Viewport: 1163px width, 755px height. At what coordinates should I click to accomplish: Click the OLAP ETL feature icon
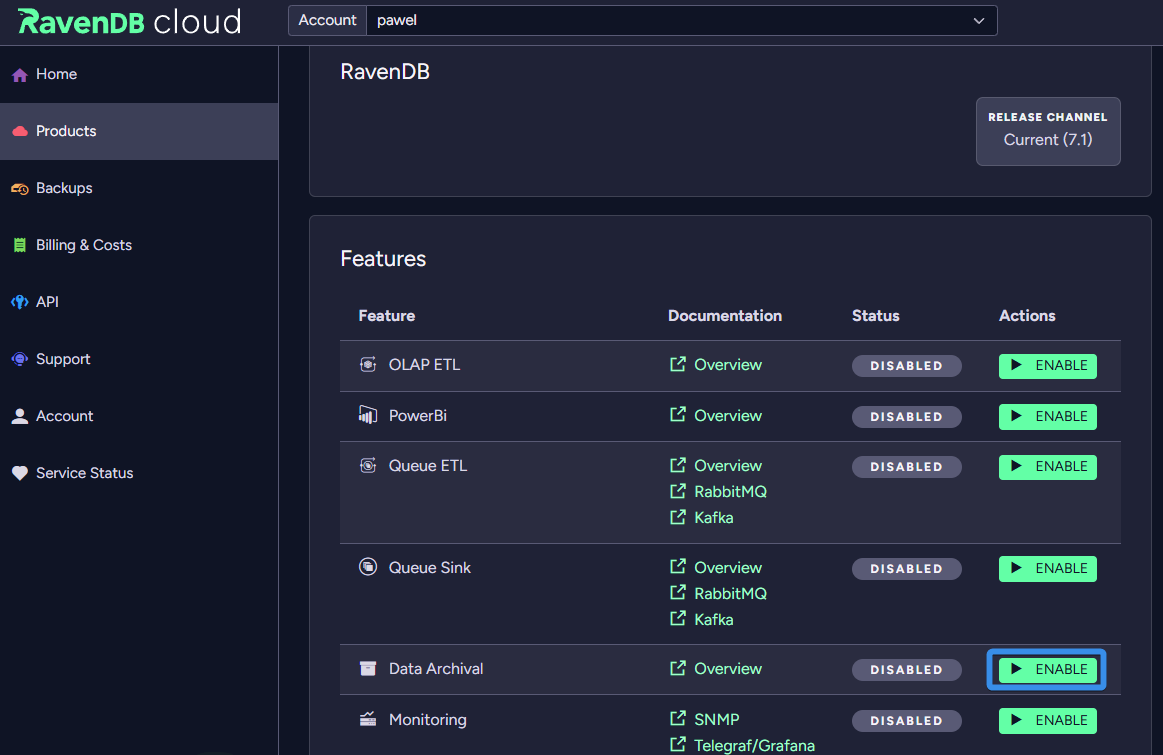368,365
